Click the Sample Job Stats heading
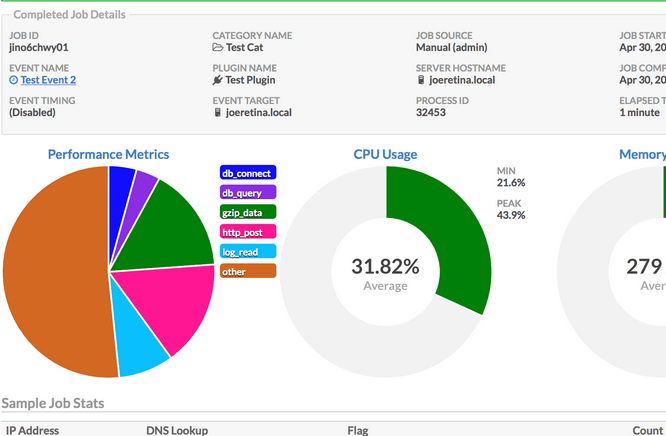The image size is (666, 436). [x=53, y=403]
